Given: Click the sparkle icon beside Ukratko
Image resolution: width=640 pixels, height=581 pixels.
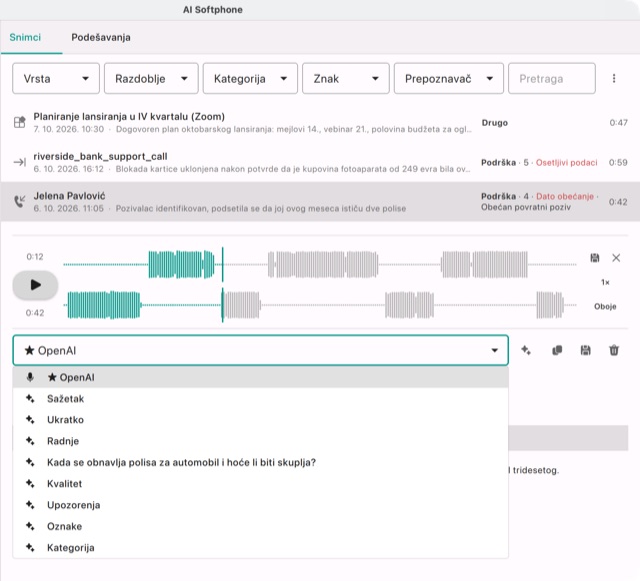Looking at the screenshot, I should click(x=30, y=420).
